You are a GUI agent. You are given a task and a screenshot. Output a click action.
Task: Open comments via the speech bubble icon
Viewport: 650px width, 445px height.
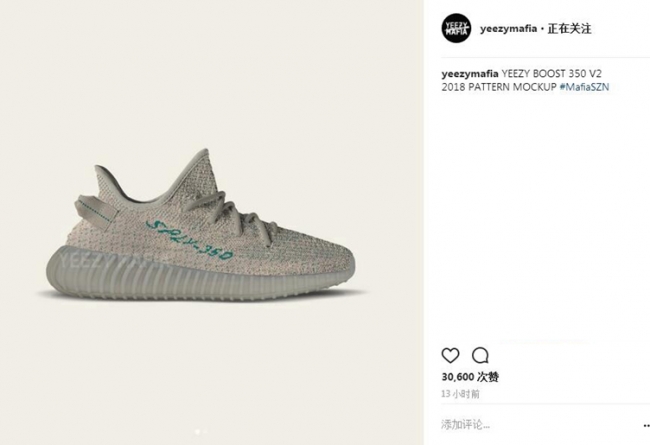480,355
